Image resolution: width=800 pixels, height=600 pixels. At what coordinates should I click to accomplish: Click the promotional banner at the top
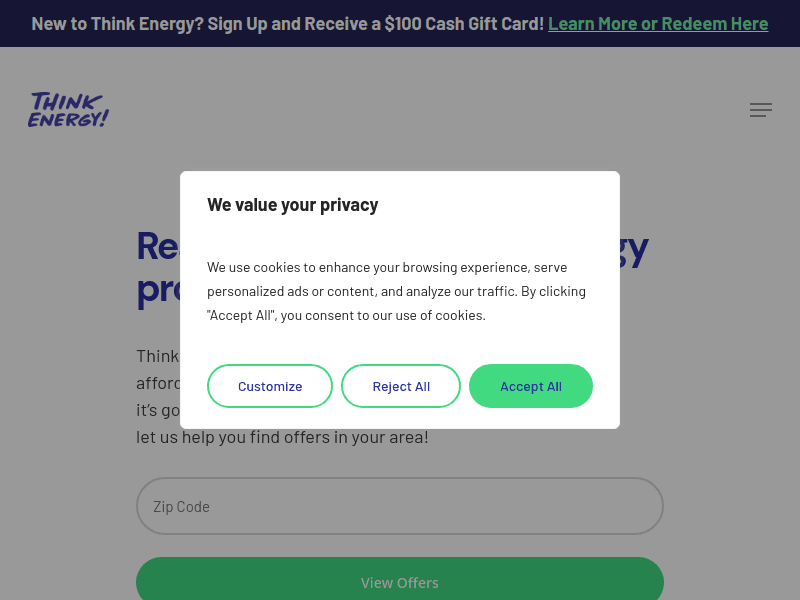point(400,23)
